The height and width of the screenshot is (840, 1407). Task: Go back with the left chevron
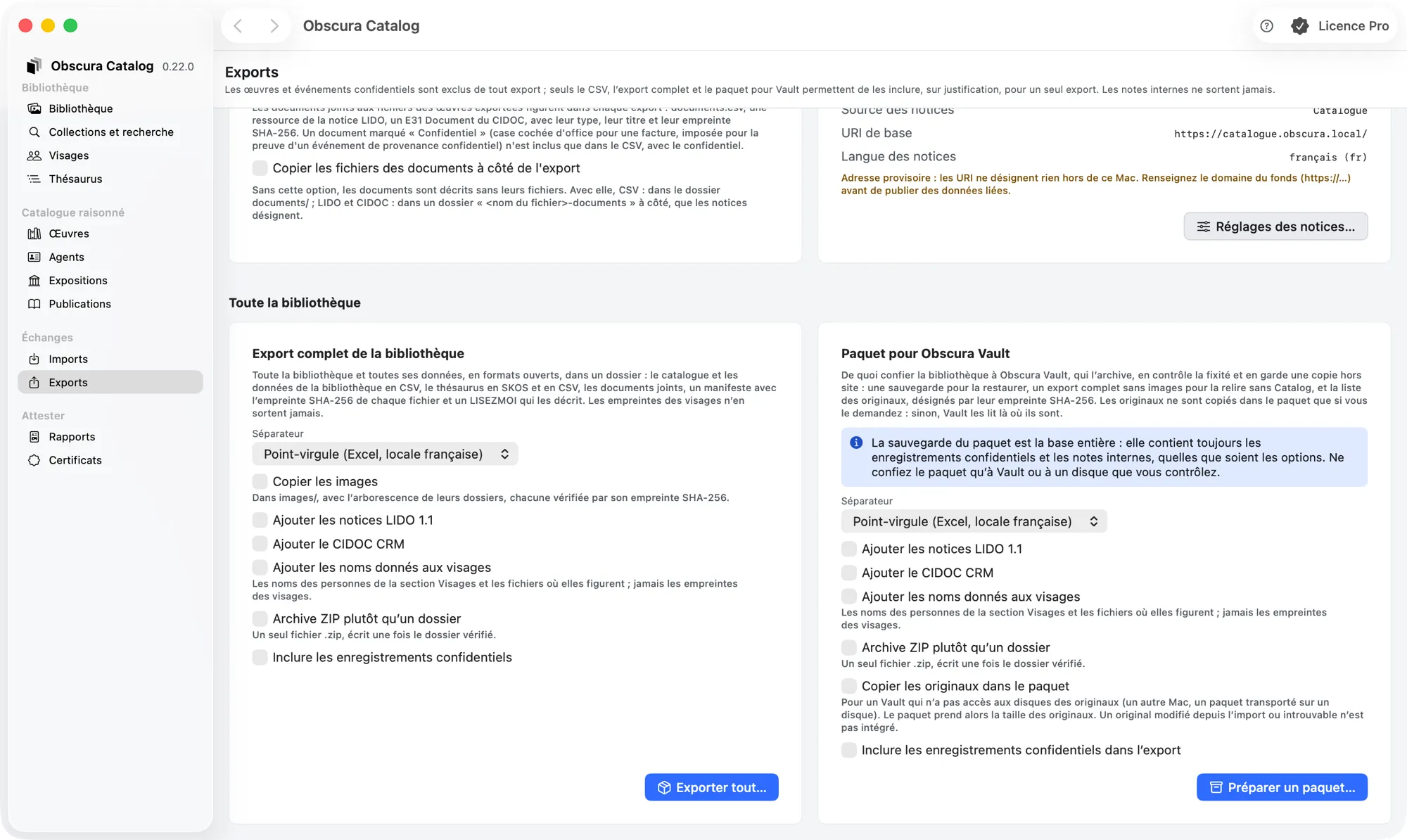238,26
